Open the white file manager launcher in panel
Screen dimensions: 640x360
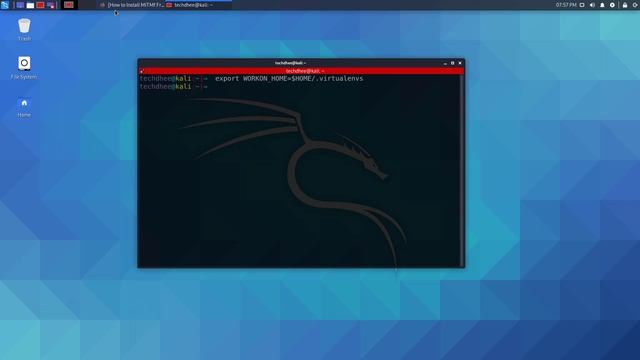[x=30, y=5]
